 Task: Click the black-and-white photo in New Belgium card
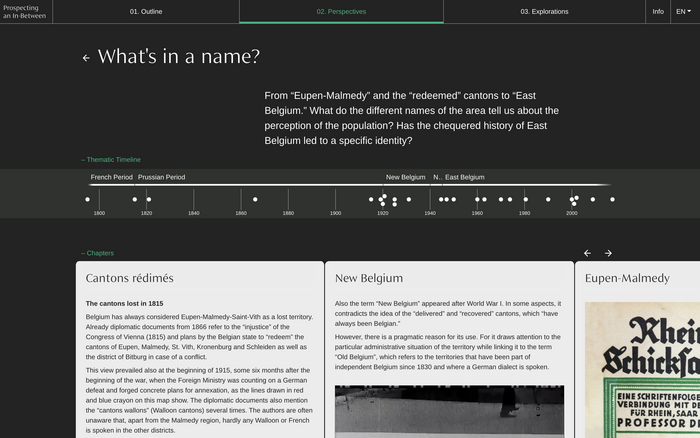(450, 411)
